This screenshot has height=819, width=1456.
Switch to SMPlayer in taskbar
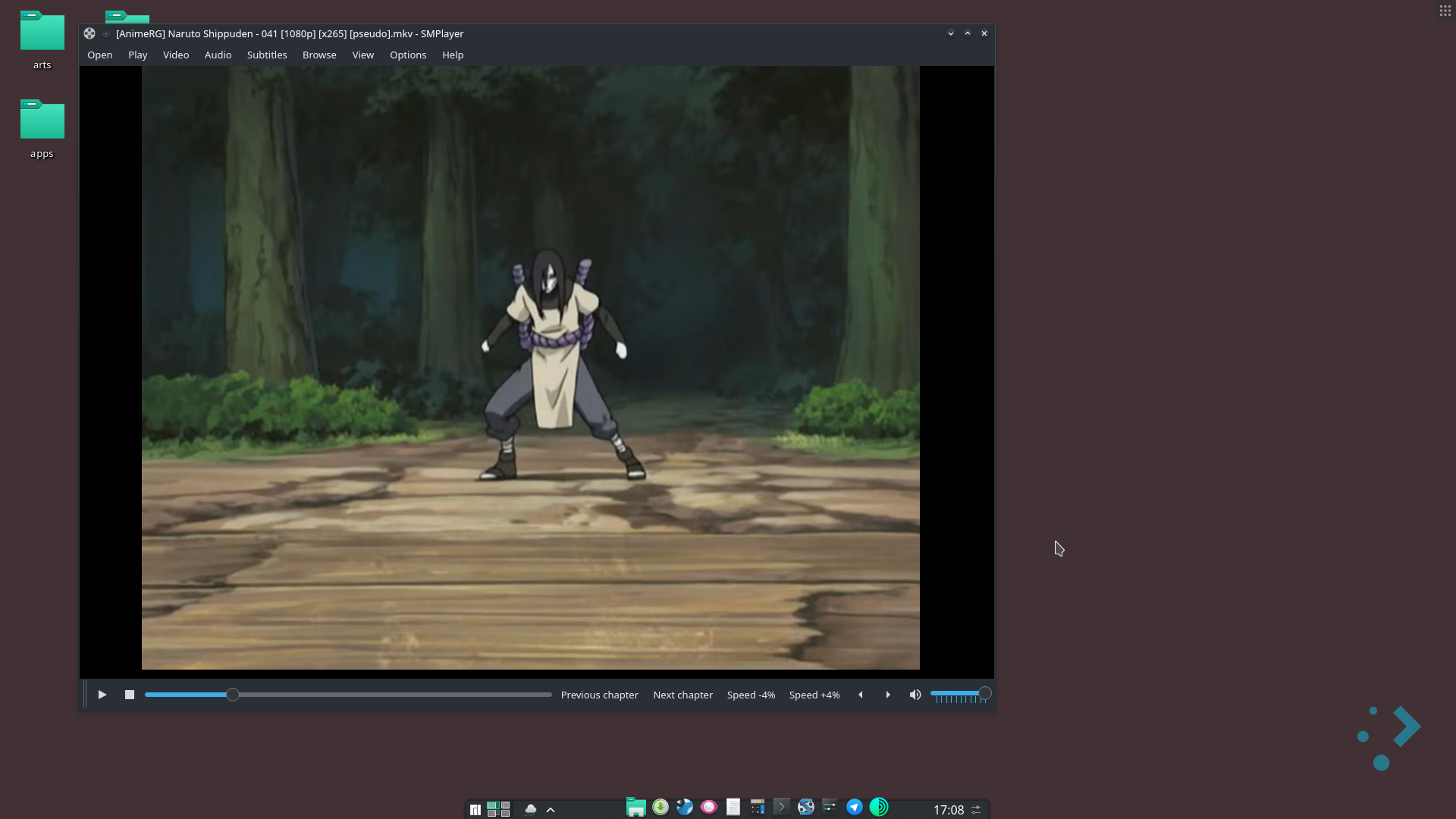pos(806,808)
